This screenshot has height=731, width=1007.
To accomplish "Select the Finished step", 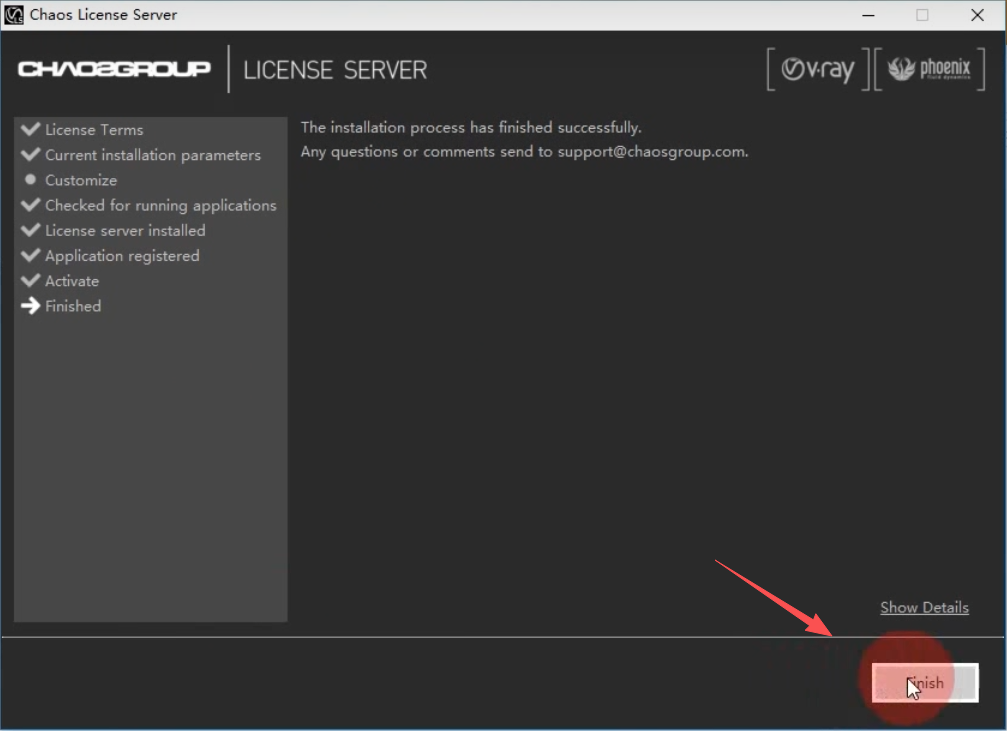I will (x=73, y=306).
